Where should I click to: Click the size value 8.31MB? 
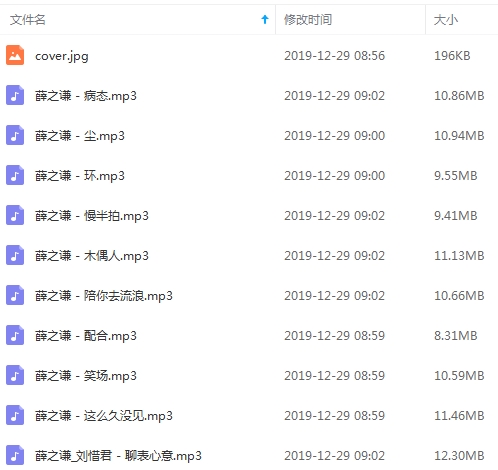pos(456,336)
